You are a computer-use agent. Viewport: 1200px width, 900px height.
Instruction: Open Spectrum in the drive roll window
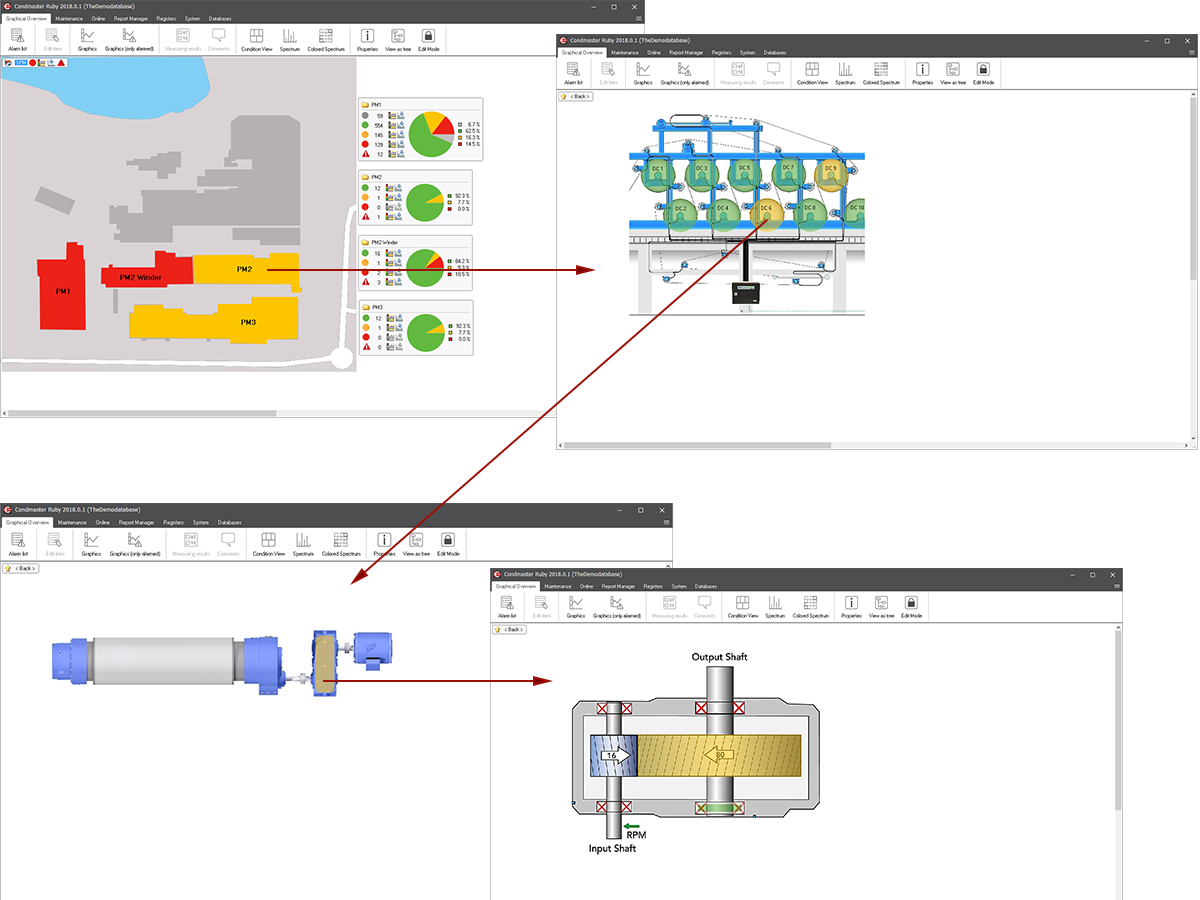coord(303,545)
